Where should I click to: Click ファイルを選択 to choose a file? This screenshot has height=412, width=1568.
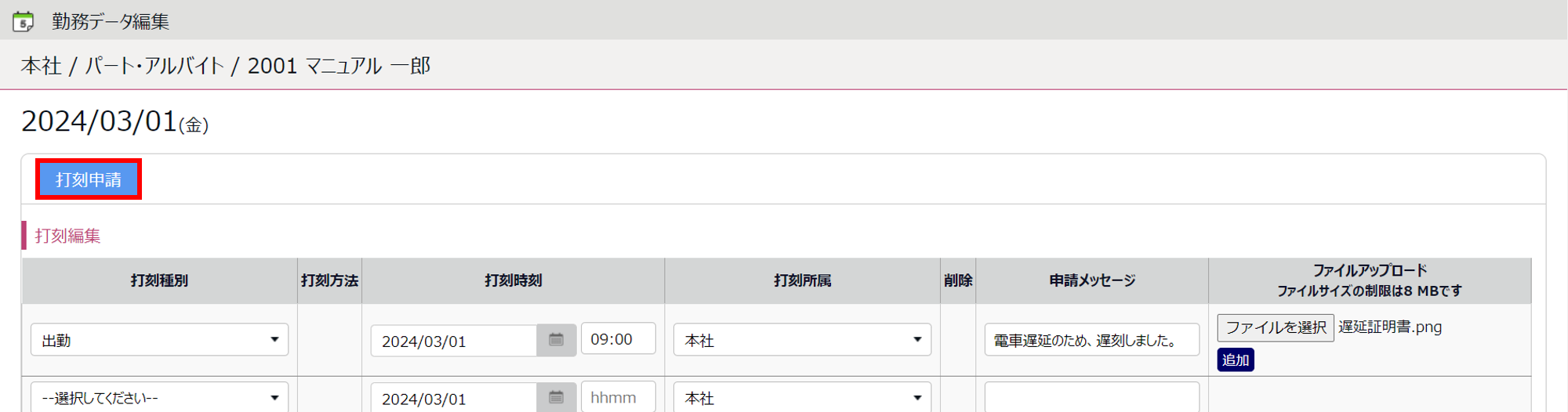click(x=1275, y=327)
